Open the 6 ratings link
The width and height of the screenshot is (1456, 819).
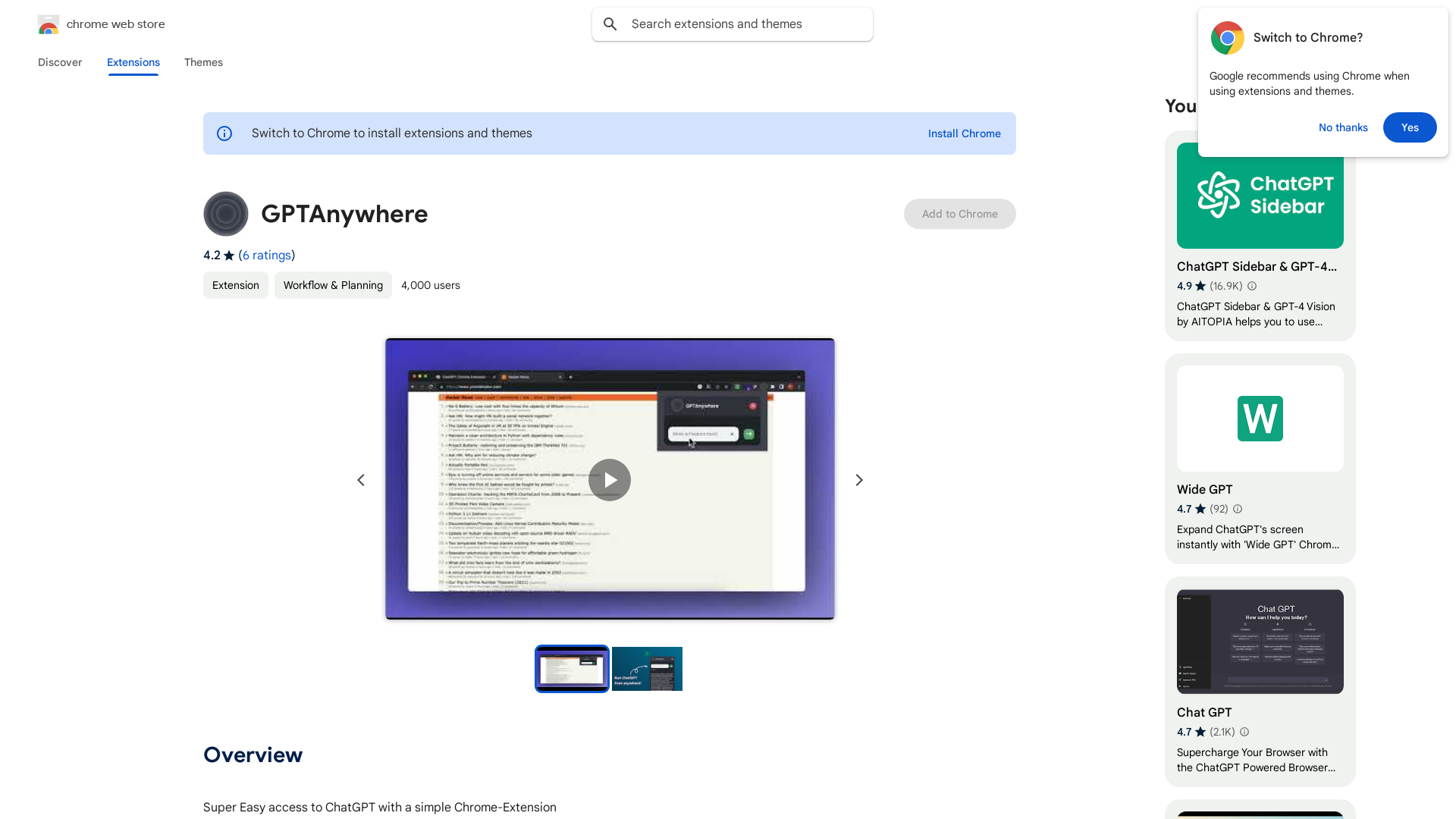pos(267,256)
